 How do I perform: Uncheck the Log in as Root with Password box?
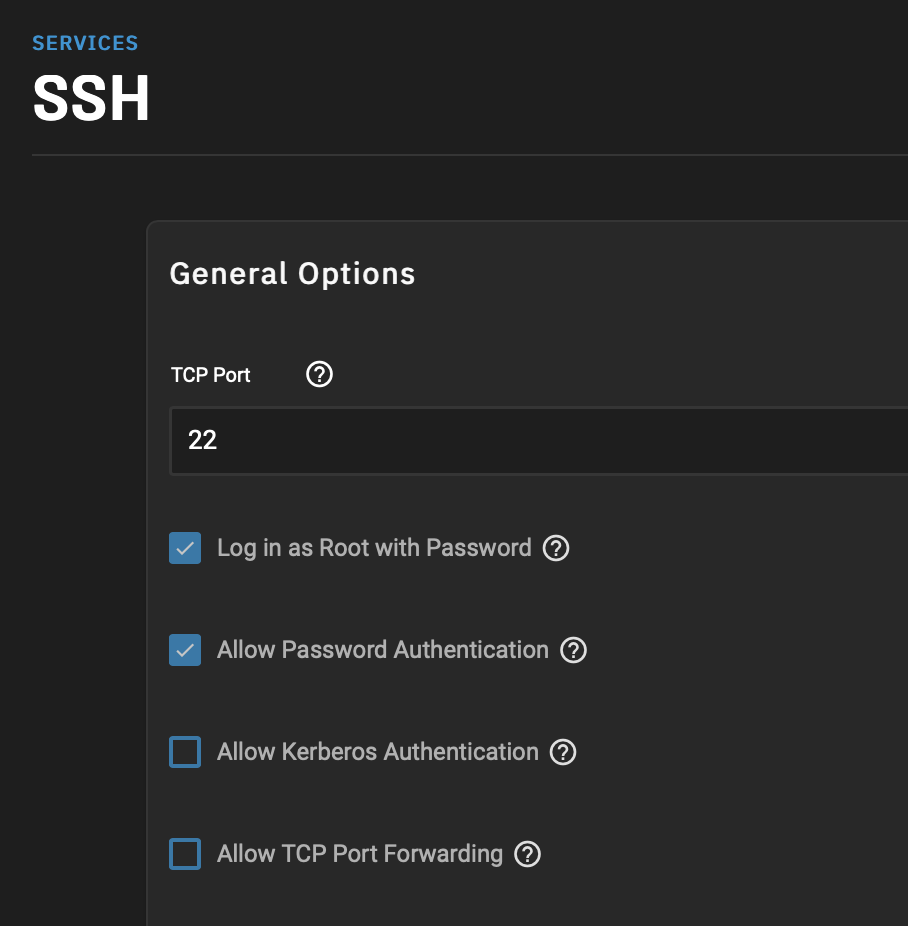(185, 548)
